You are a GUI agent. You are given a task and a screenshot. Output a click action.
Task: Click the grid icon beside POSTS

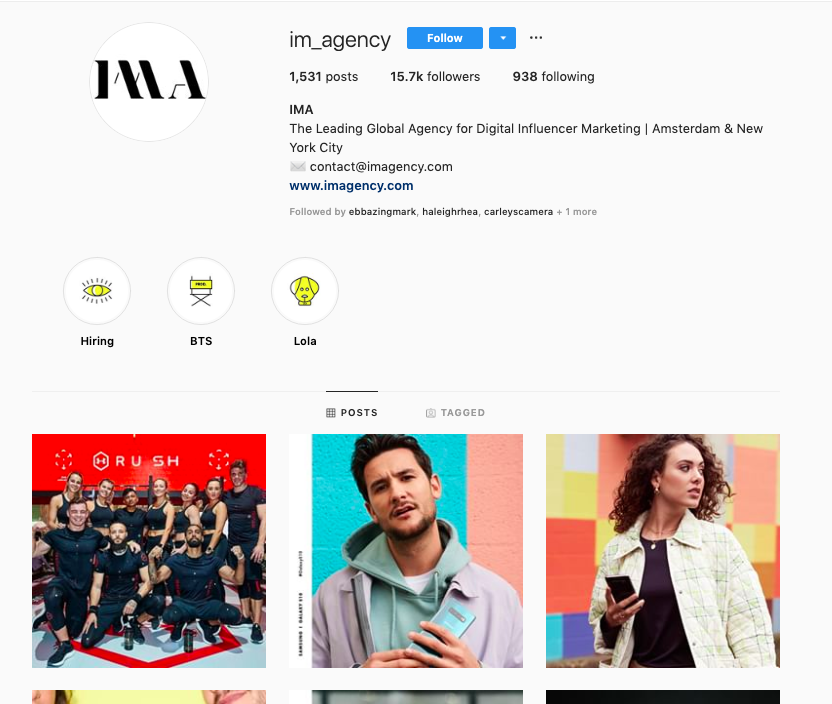[x=331, y=413]
